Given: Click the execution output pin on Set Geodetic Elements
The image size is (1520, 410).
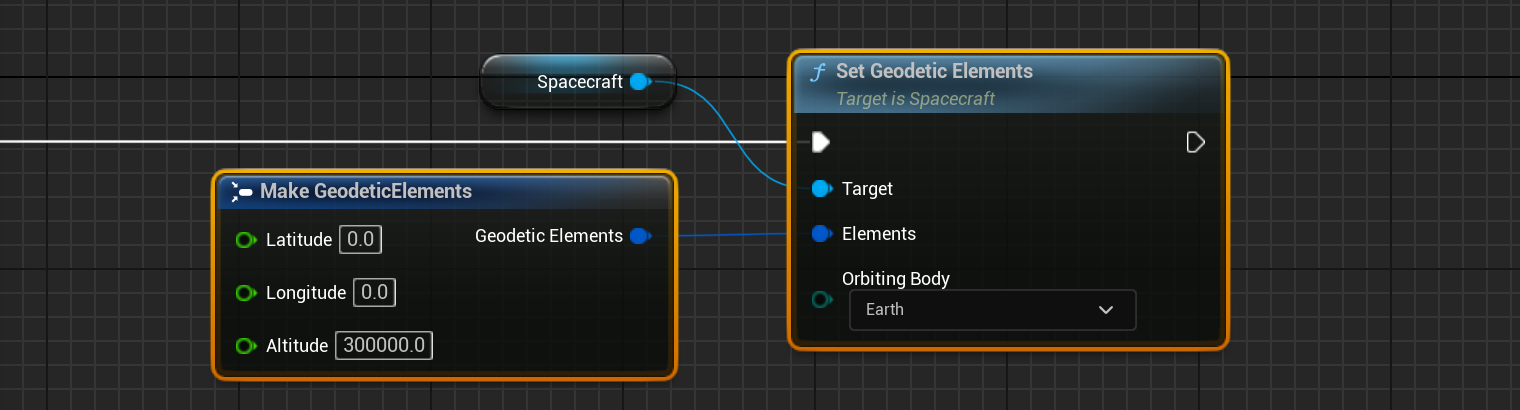Looking at the screenshot, I should point(1195,142).
